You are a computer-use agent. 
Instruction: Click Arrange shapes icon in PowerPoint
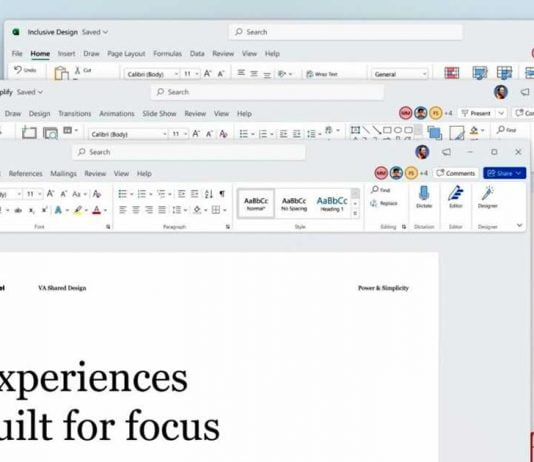(435, 133)
